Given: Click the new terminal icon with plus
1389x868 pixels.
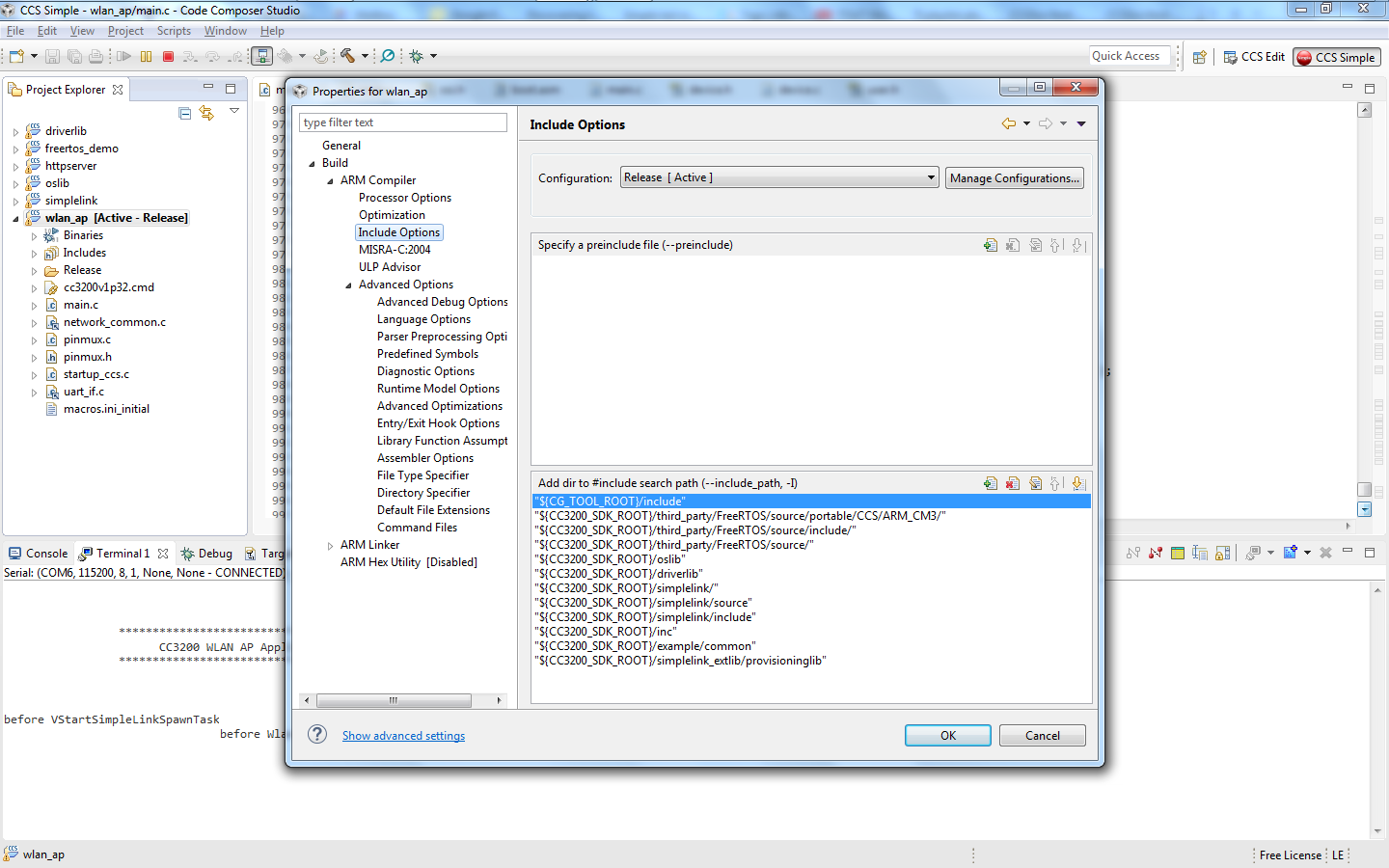Looking at the screenshot, I should click(x=1291, y=553).
